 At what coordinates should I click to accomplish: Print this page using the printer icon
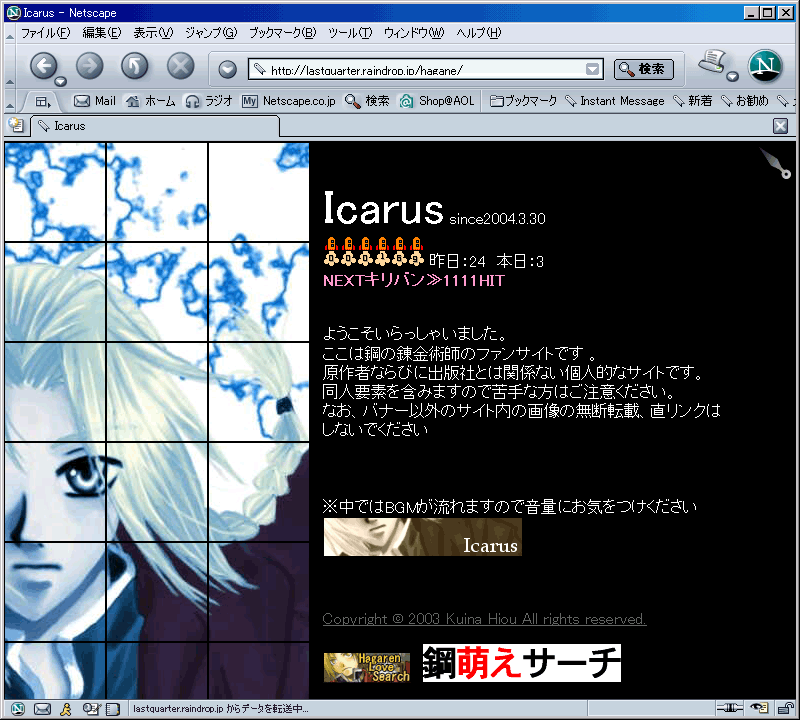tap(713, 62)
